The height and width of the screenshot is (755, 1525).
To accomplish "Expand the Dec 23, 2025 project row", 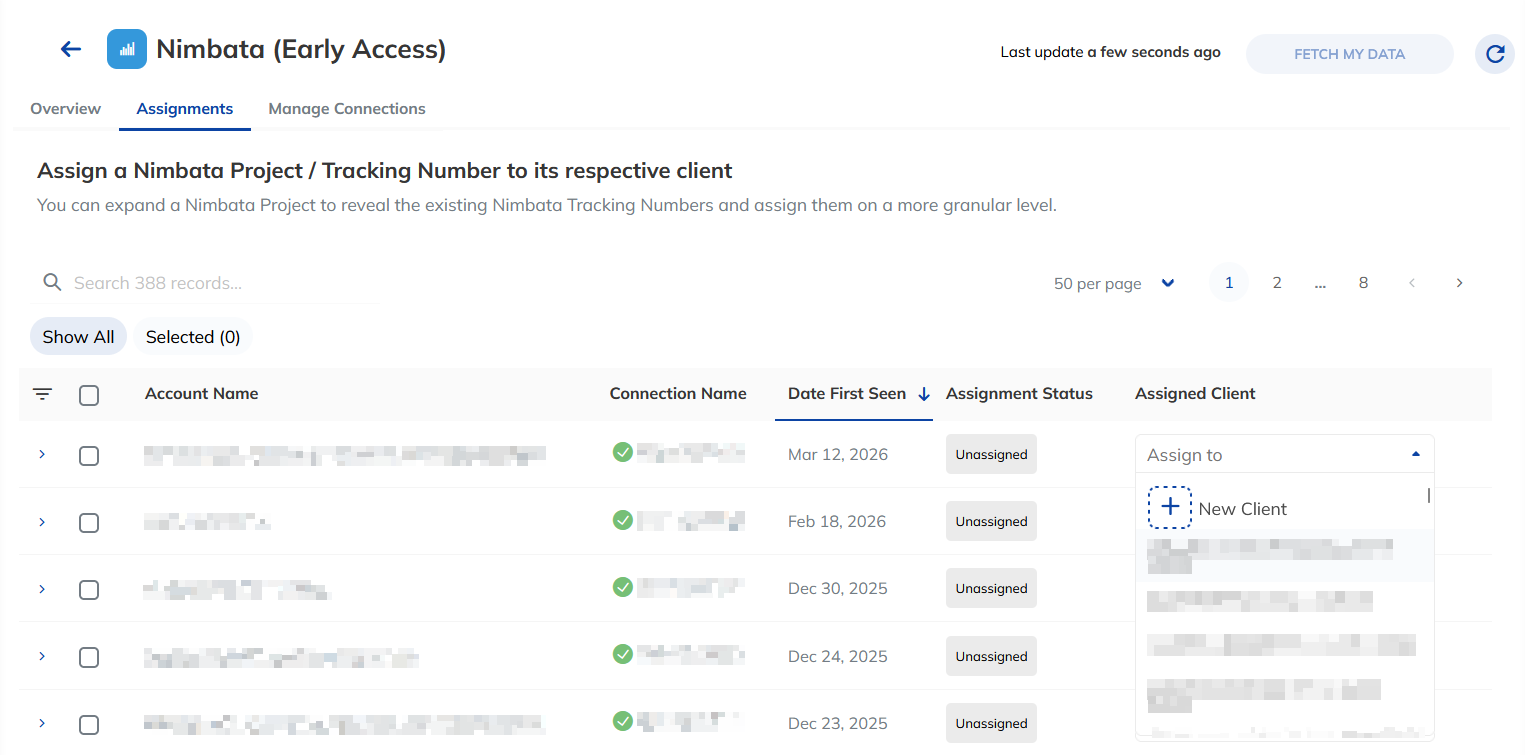I will 42,723.
